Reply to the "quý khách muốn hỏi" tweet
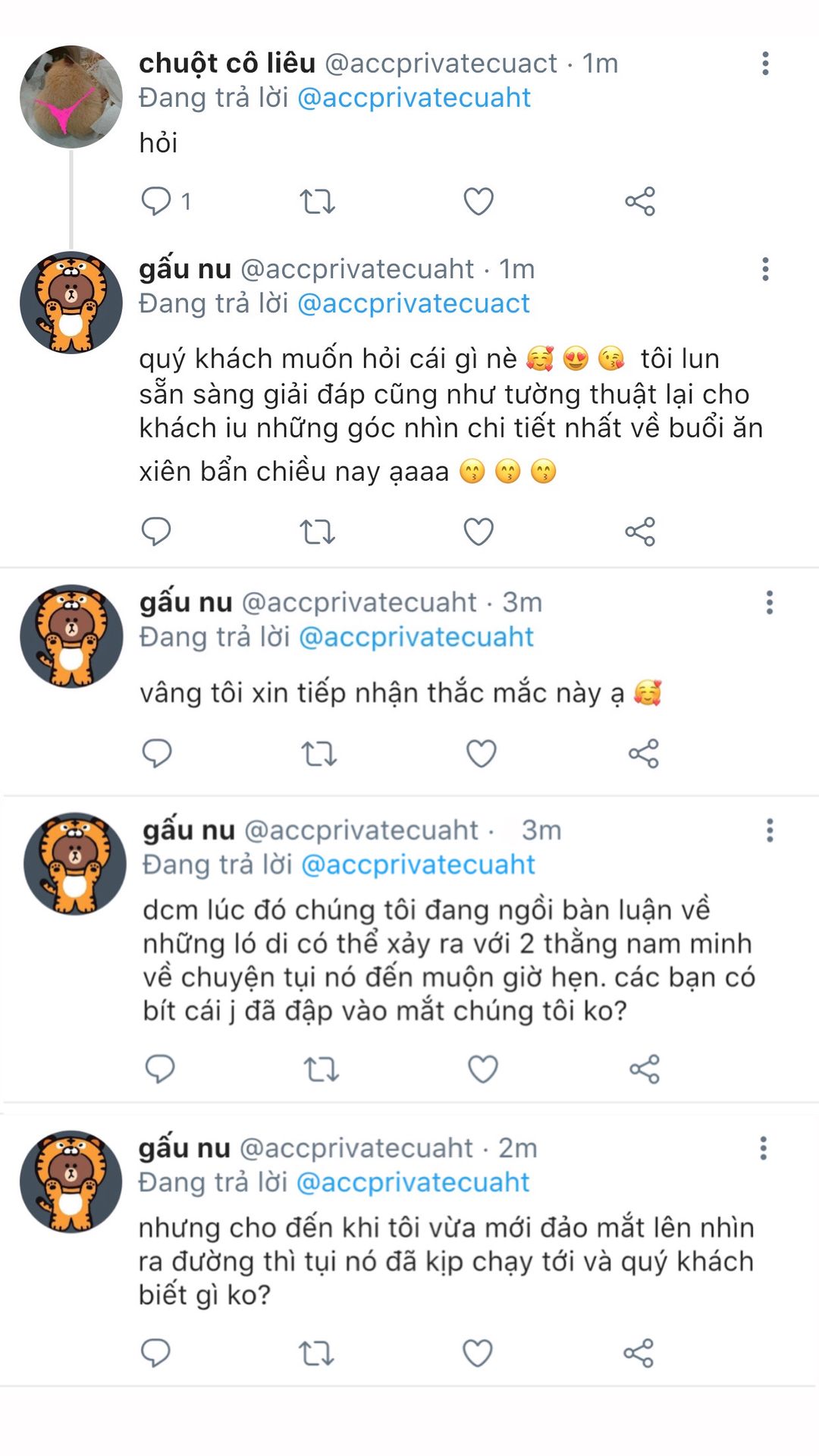819x1456 pixels. pos(156,532)
